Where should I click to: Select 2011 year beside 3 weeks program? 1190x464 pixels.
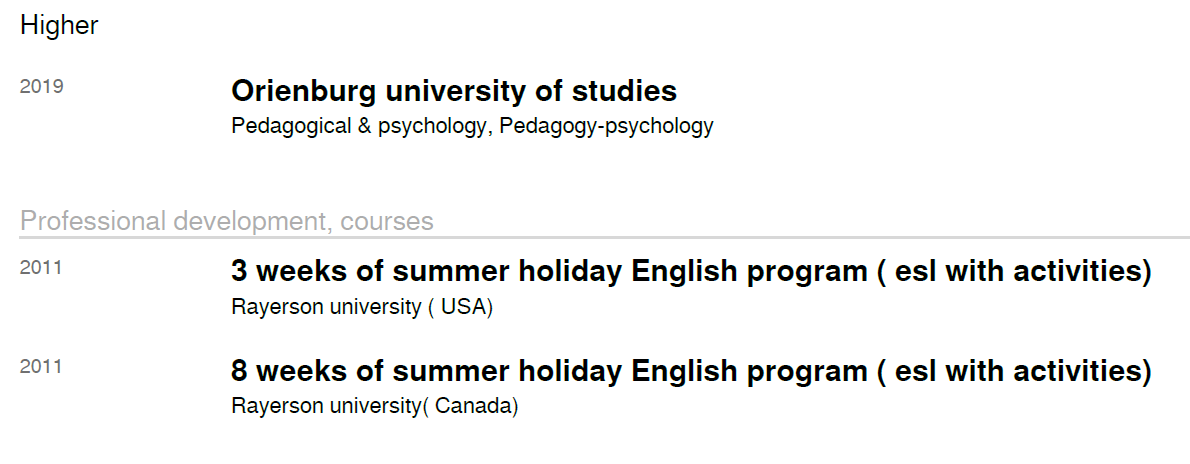41,267
